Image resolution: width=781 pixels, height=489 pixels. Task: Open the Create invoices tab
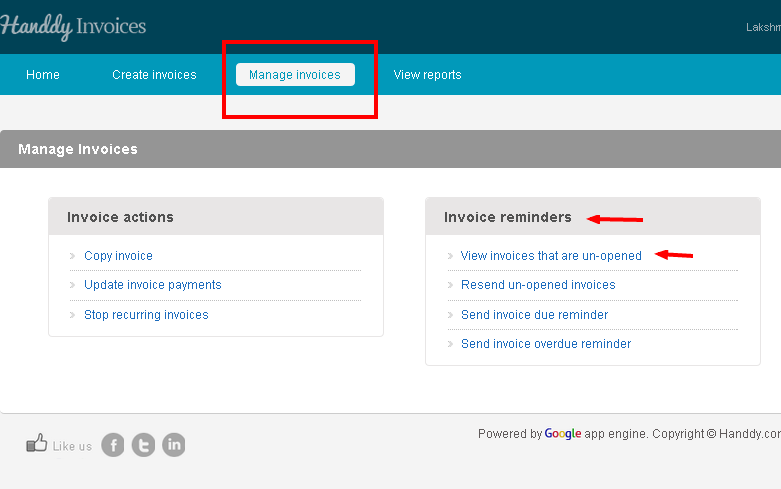(154, 75)
